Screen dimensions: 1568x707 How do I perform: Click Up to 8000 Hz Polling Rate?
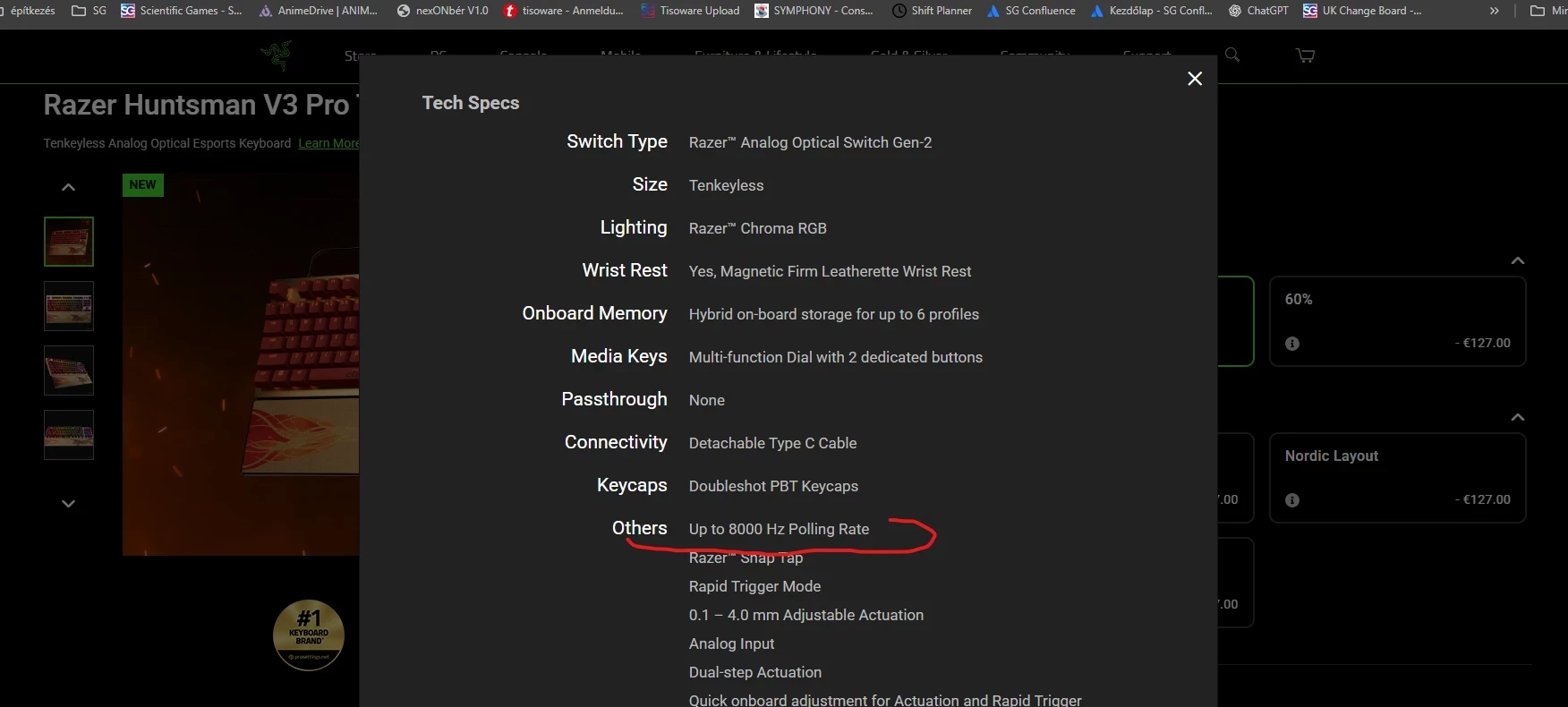[779, 529]
